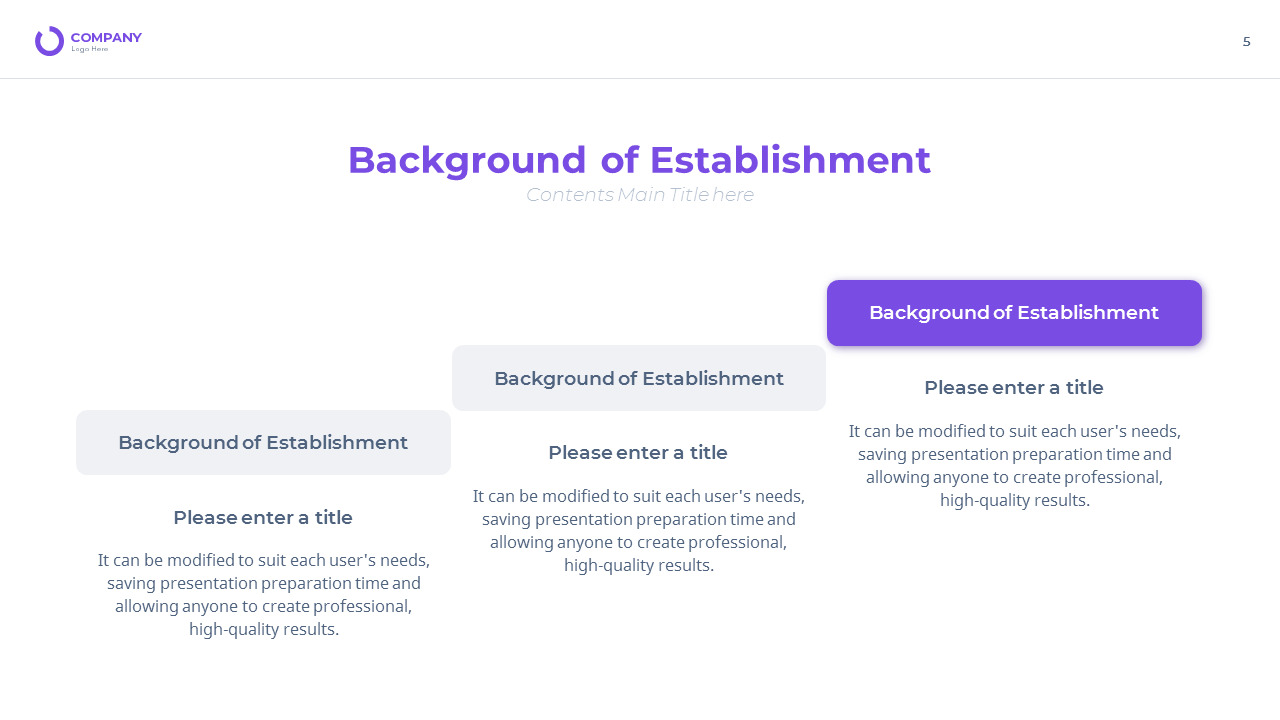1280x720 pixels.
Task: Click 'high-quality results.' in the right paragraph
Action: pyautogui.click(x=1014, y=501)
